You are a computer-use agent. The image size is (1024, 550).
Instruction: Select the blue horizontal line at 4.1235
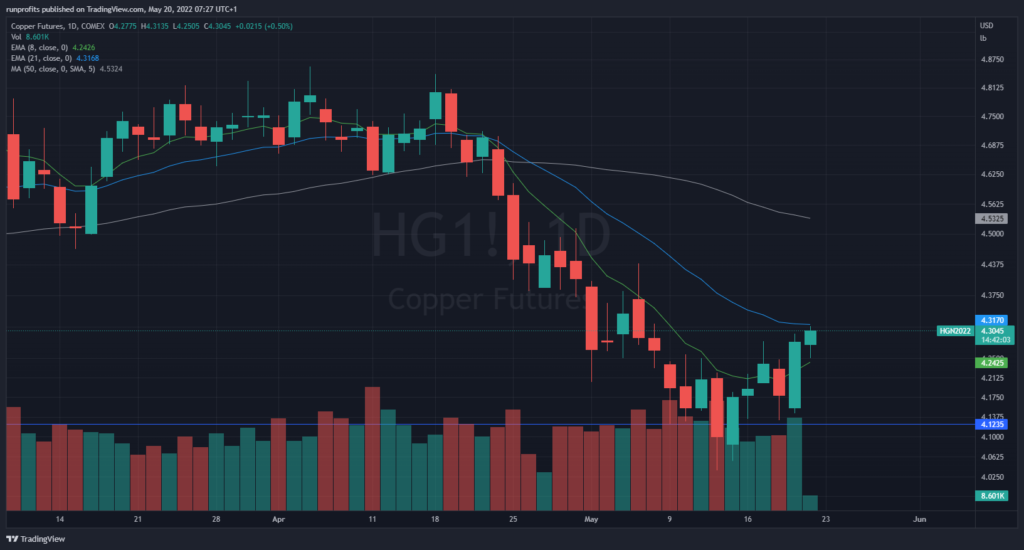pos(300,425)
